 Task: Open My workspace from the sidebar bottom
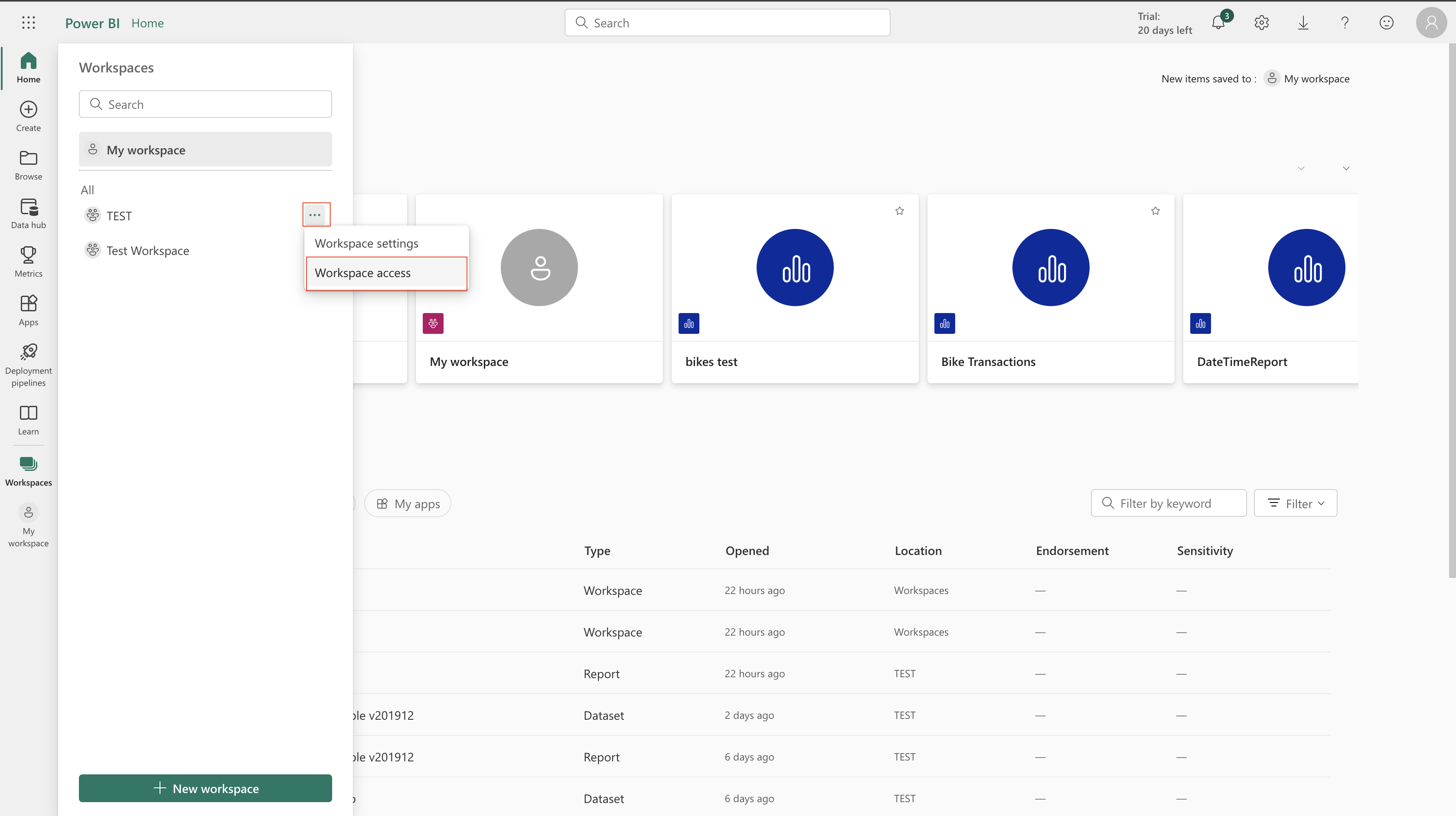click(x=28, y=526)
